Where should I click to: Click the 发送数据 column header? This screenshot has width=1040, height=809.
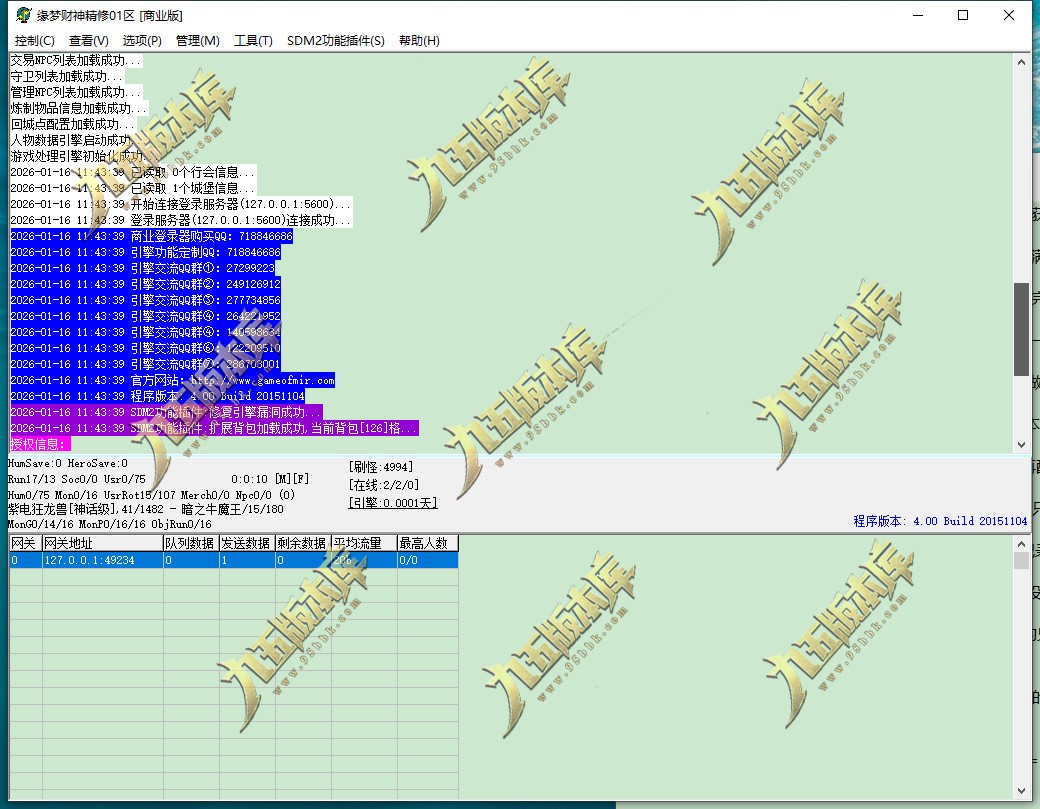pos(247,543)
